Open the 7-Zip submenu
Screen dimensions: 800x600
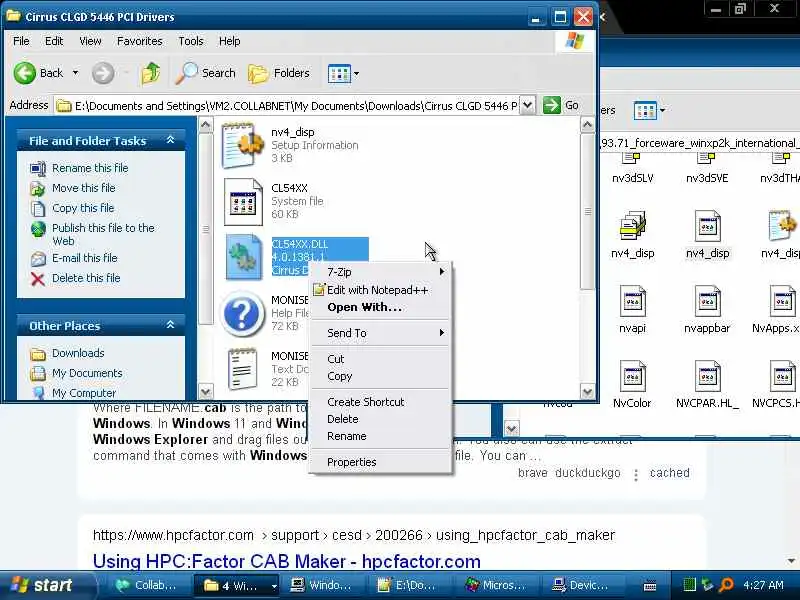(x=381, y=272)
